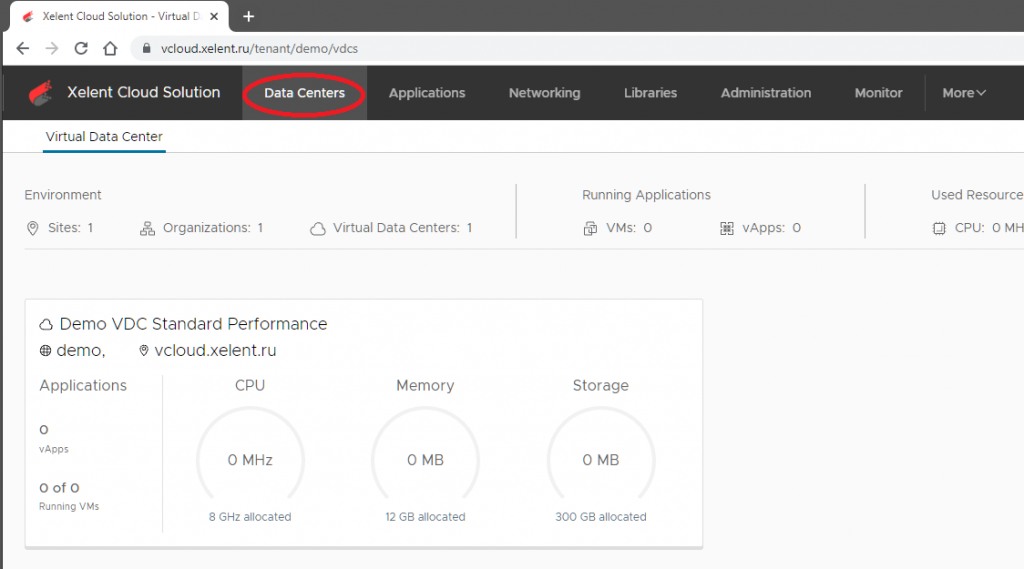Expand the More menu dropdown
This screenshot has width=1024, height=569.
pyautogui.click(x=964, y=93)
